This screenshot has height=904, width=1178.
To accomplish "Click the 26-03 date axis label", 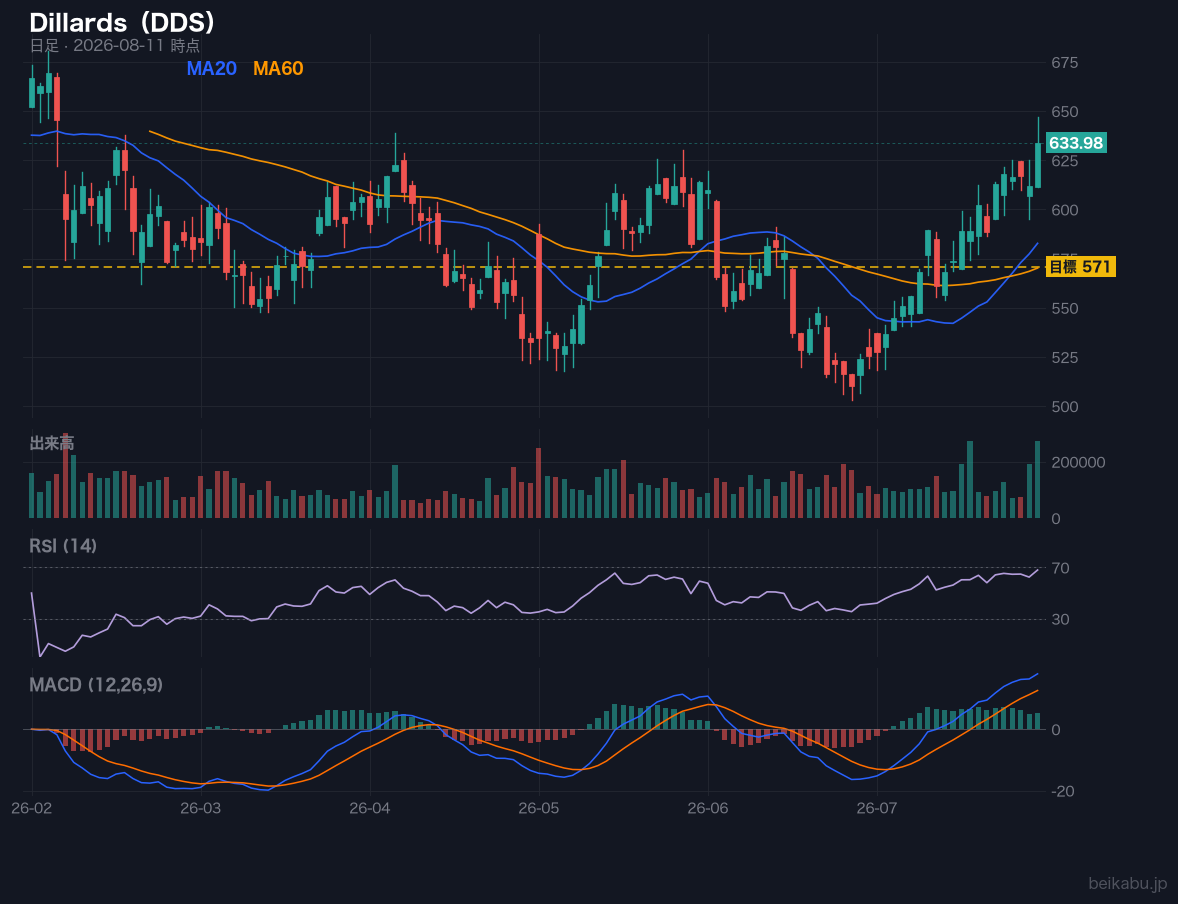I will 201,809.
